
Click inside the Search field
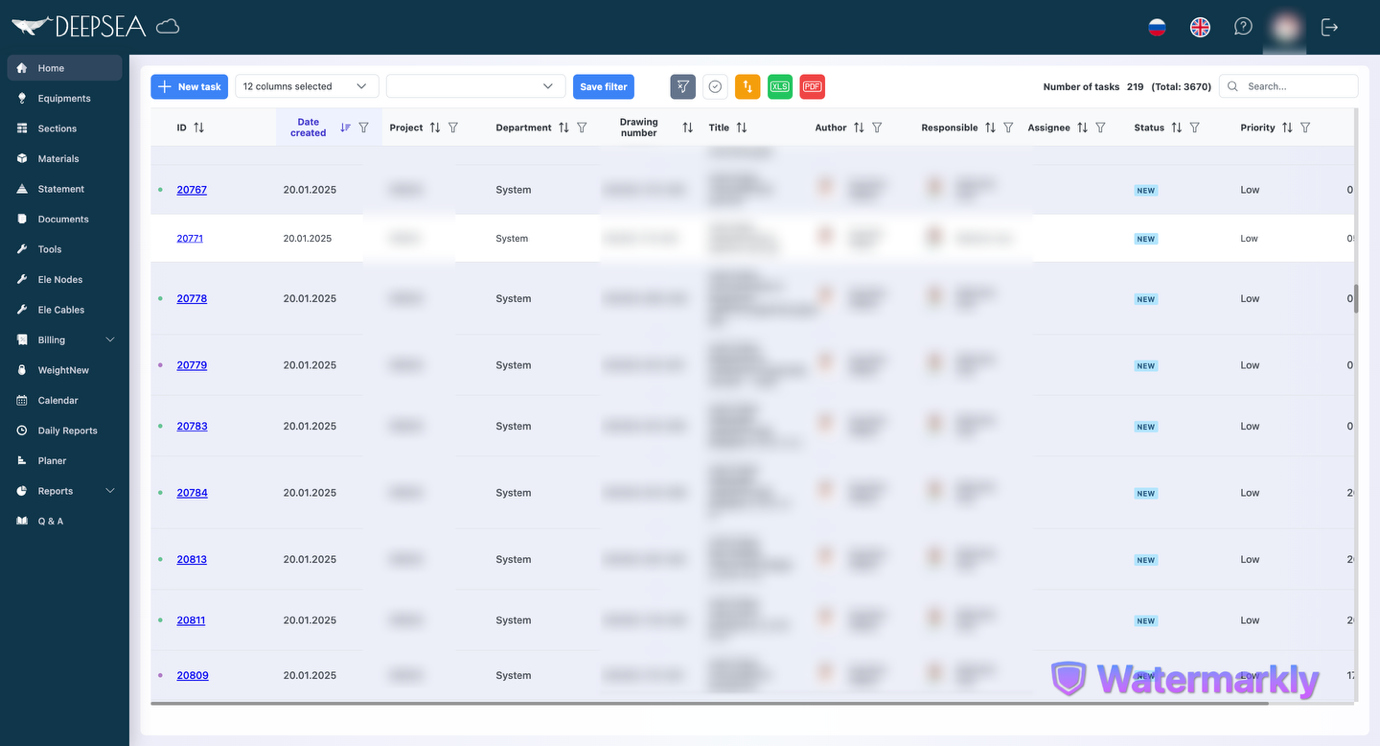1295,86
